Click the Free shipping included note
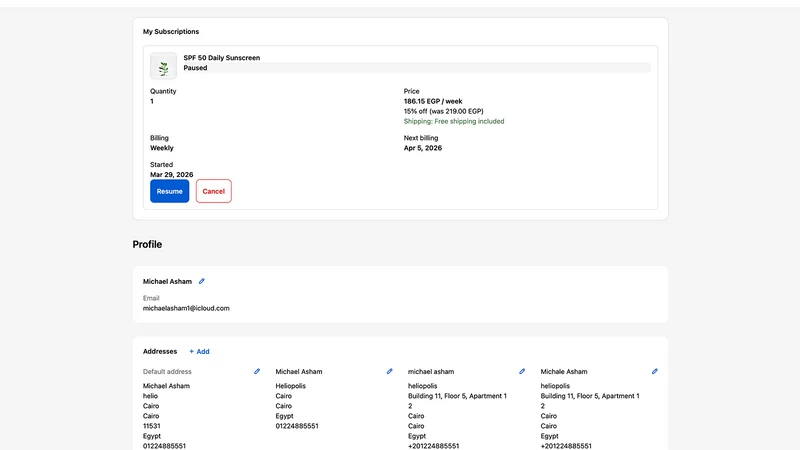This screenshot has width=800, height=450. click(x=454, y=121)
